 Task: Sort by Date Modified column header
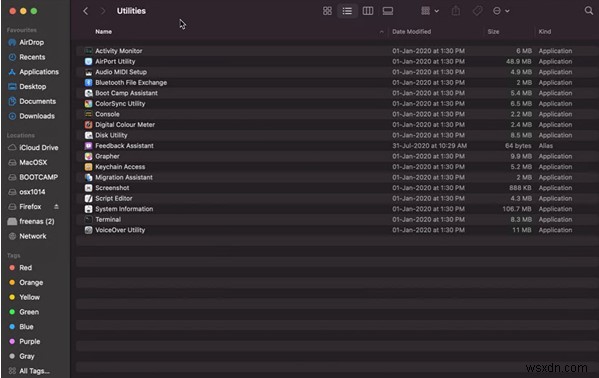click(x=411, y=32)
